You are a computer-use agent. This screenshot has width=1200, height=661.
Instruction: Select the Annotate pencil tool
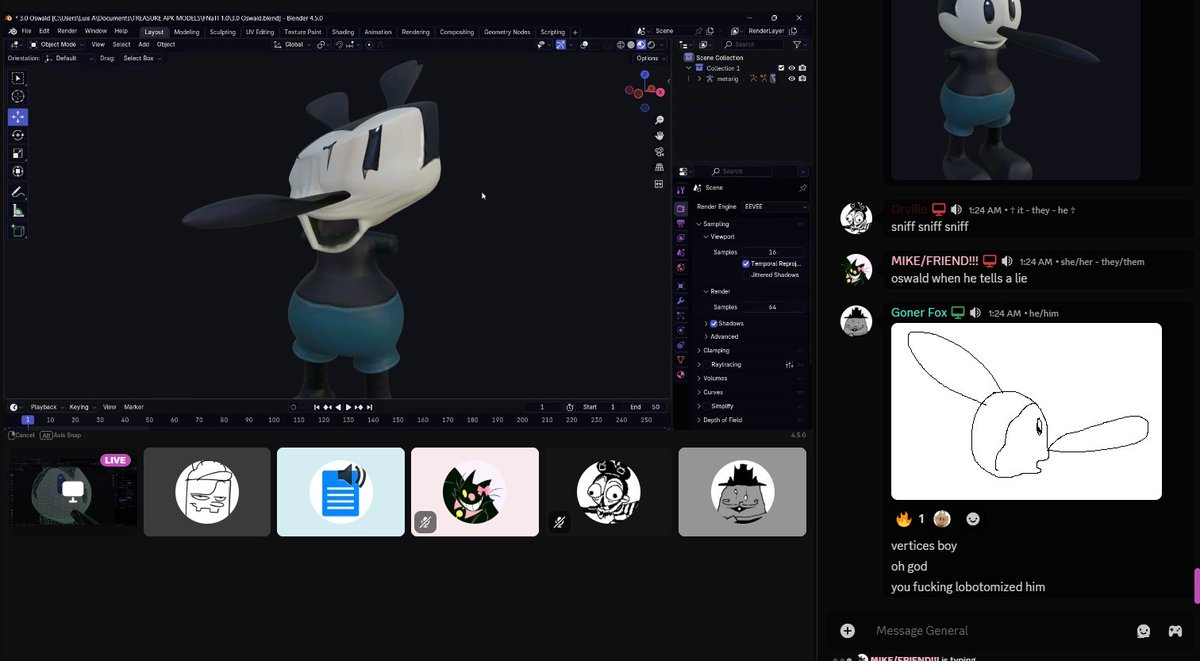pos(18,192)
